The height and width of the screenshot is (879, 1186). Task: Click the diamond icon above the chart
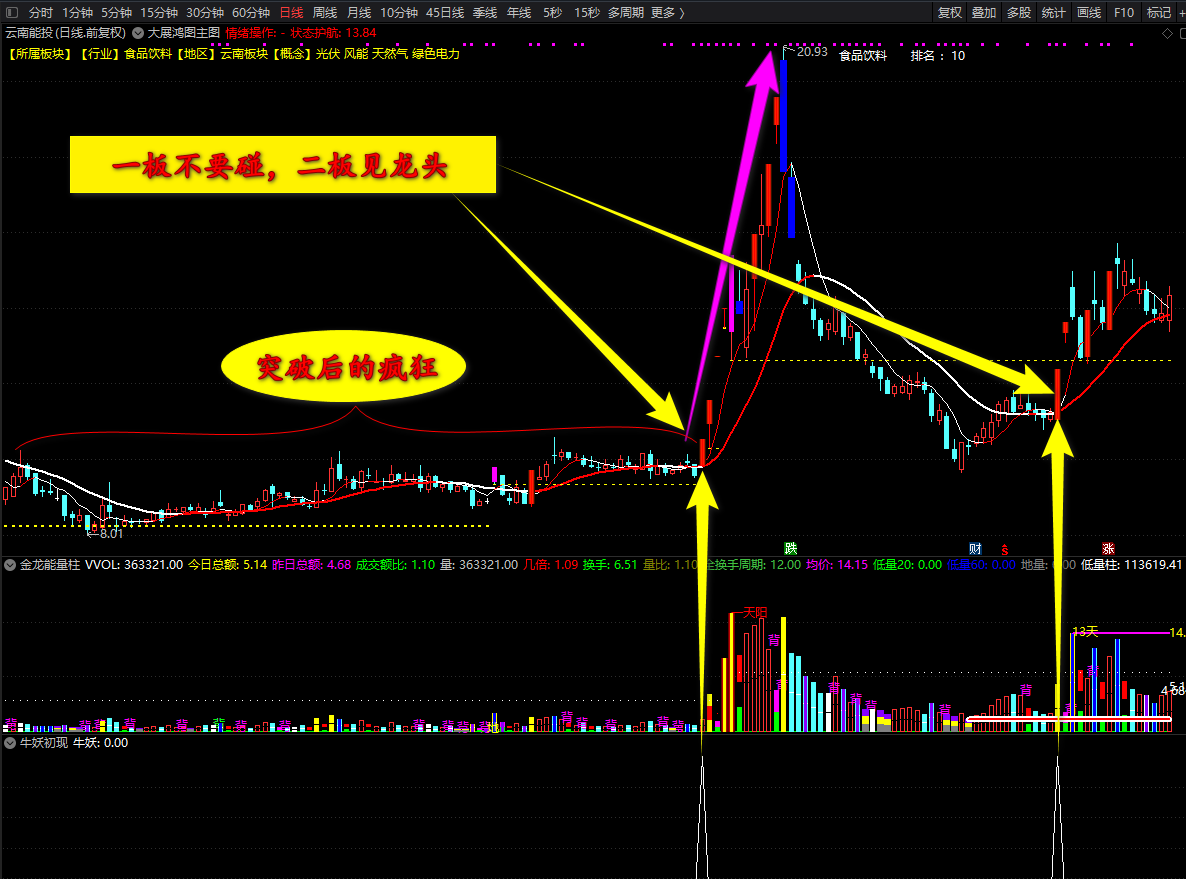click(x=1167, y=33)
